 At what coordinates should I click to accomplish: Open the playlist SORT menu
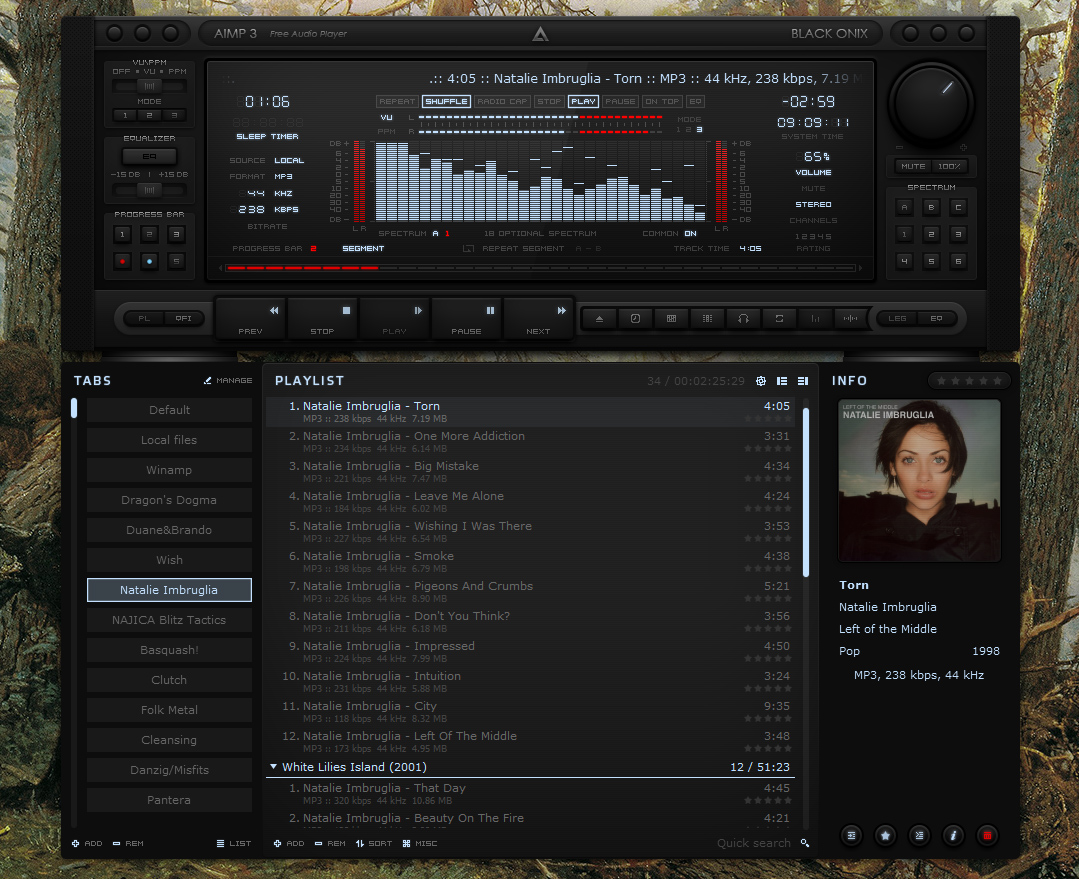374,843
